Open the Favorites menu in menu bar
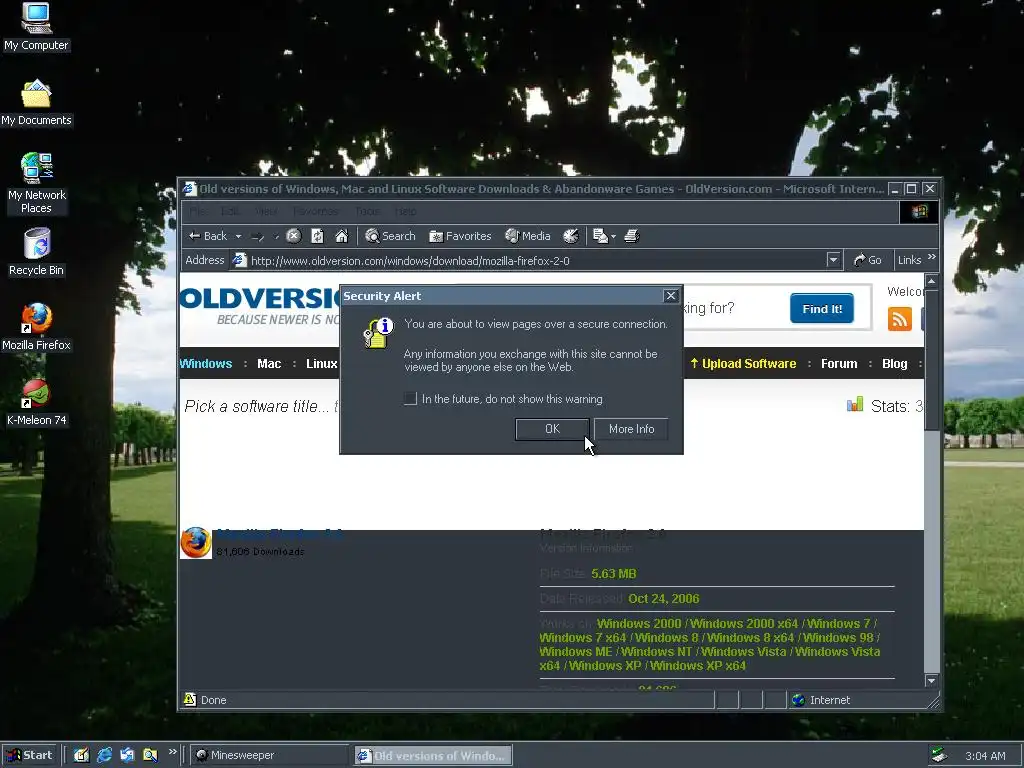This screenshot has height=768, width=1024. [315, 212]
